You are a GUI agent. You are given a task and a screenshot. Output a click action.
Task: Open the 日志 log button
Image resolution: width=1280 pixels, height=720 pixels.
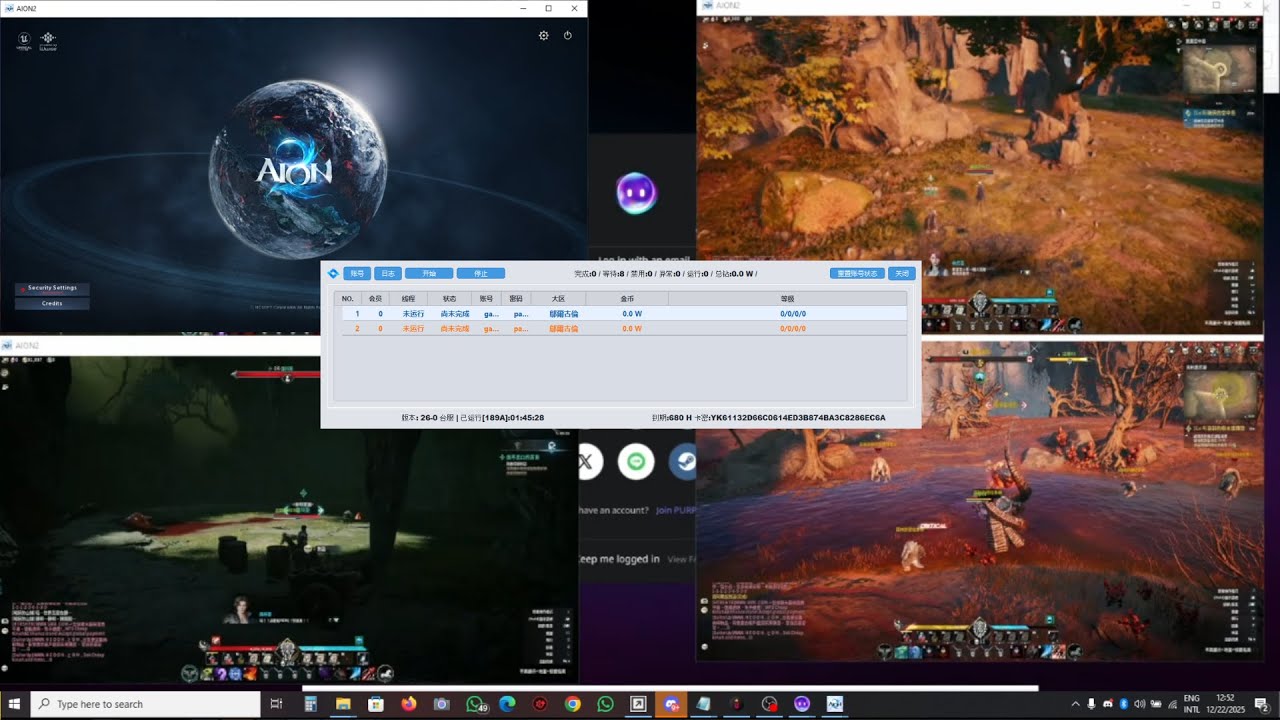point(389,273)
